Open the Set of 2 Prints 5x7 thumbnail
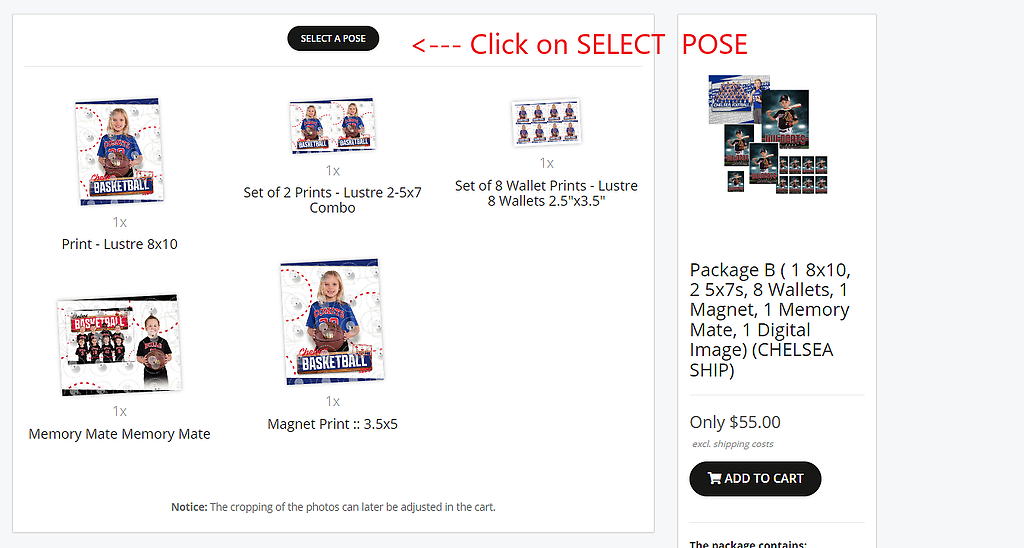This screenshot has width=1024, height=548. tap(332, 125)
